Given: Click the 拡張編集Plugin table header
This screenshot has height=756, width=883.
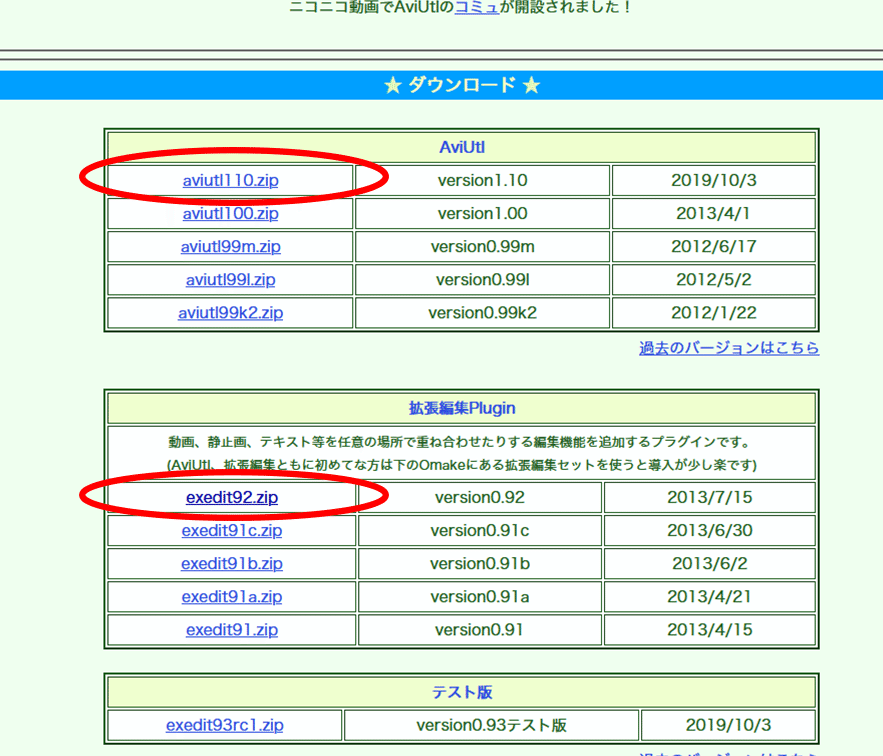Looking at the screenshot, I should [461, 408].
